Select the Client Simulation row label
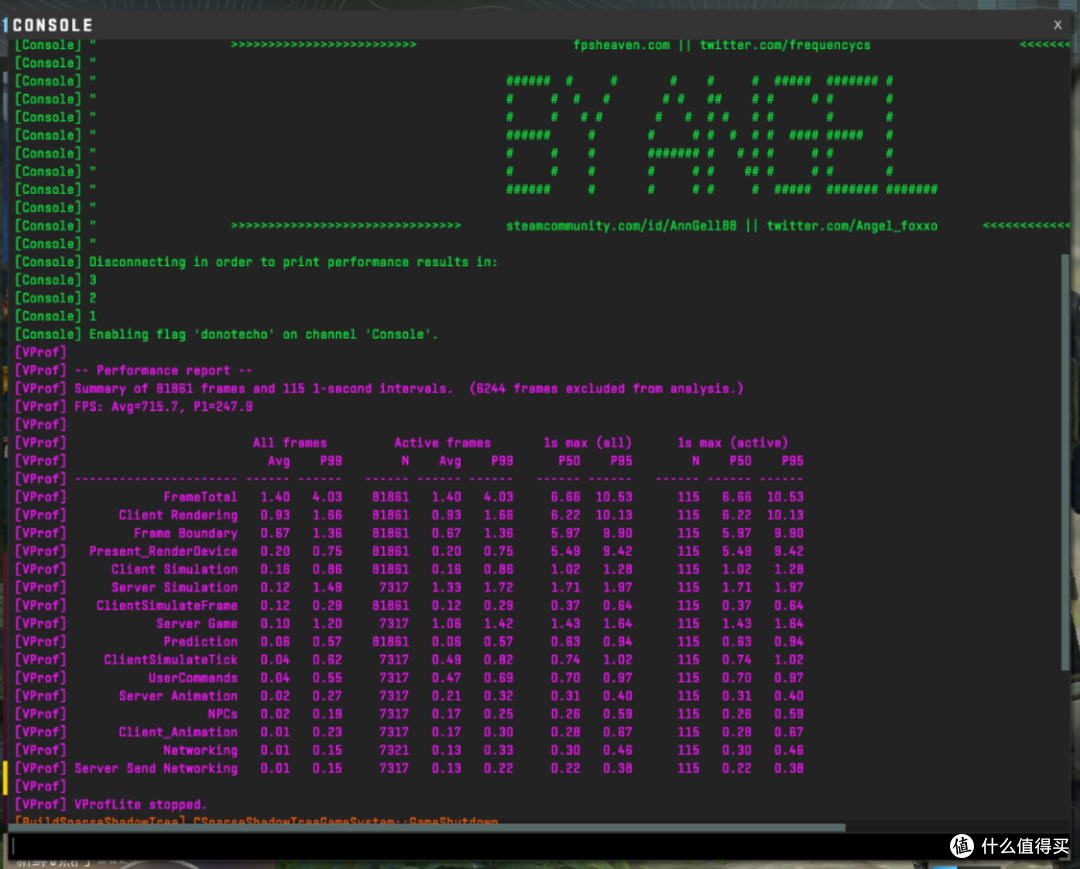Image resolution: width=1080 pixels, height=869 pixels. [x=174, y=569]
